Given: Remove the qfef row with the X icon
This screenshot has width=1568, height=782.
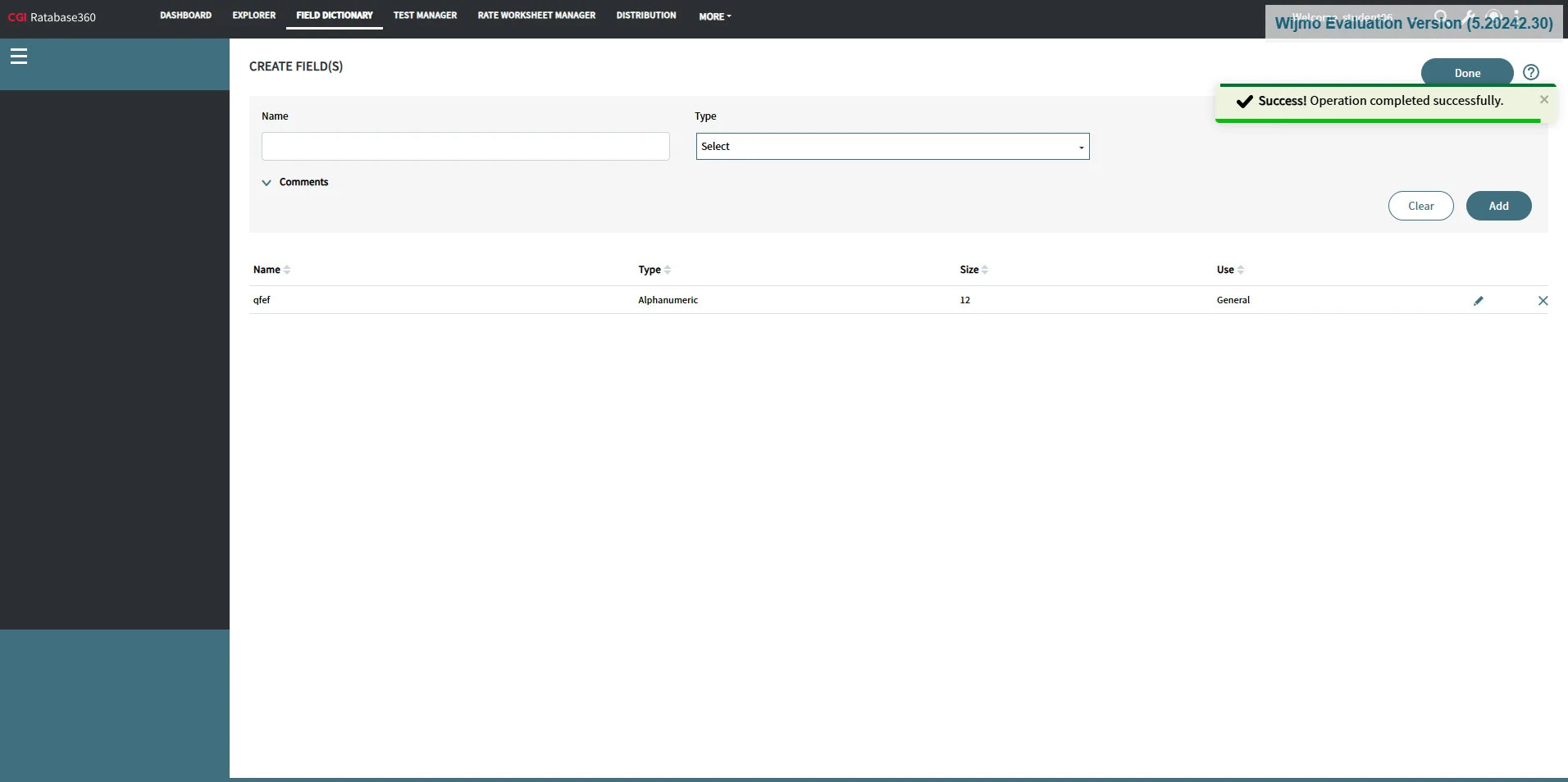Looking at the screenshot, I should tap(1543, 301).
